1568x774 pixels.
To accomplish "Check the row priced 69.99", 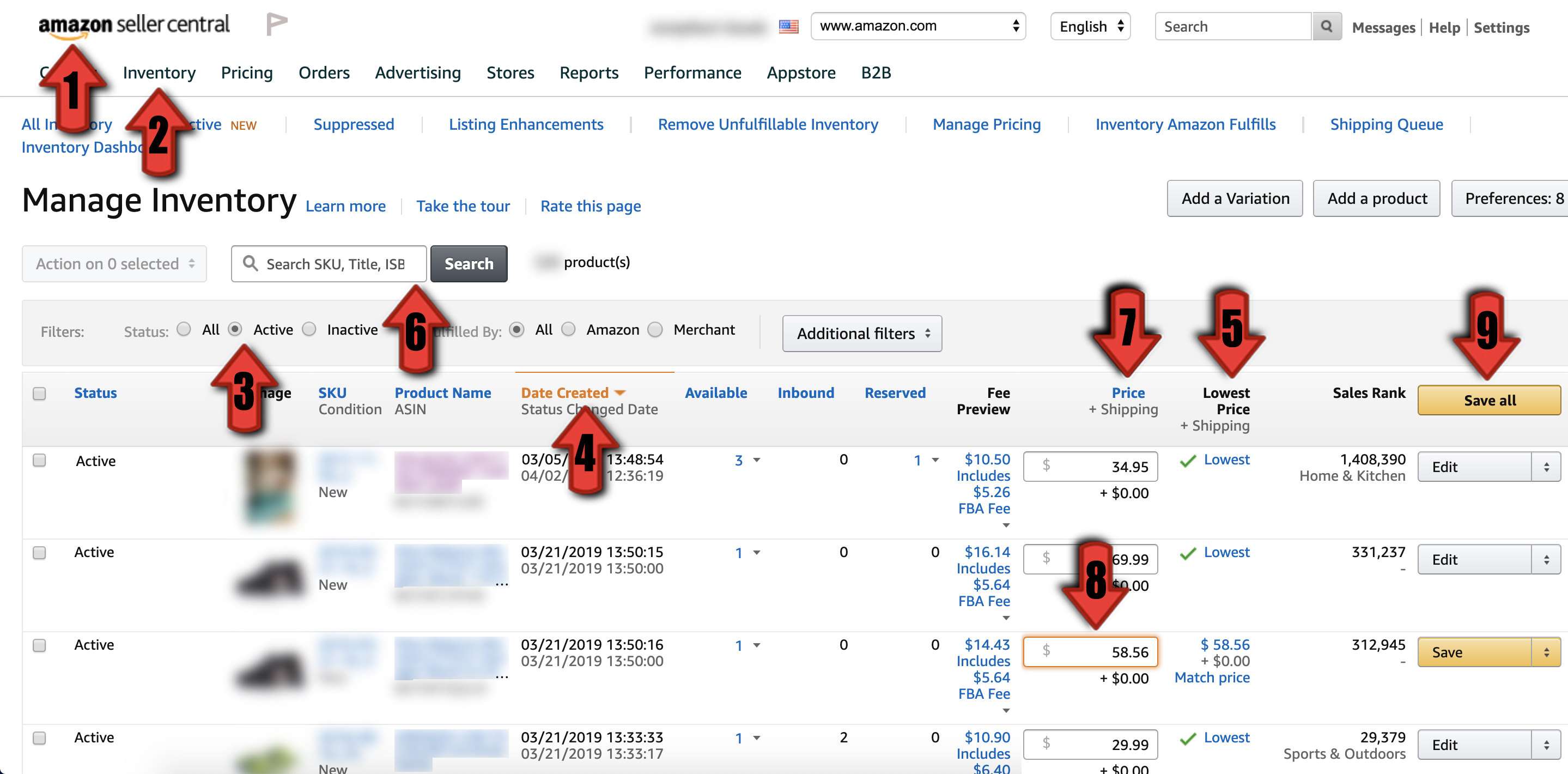I will click(40, 553).
